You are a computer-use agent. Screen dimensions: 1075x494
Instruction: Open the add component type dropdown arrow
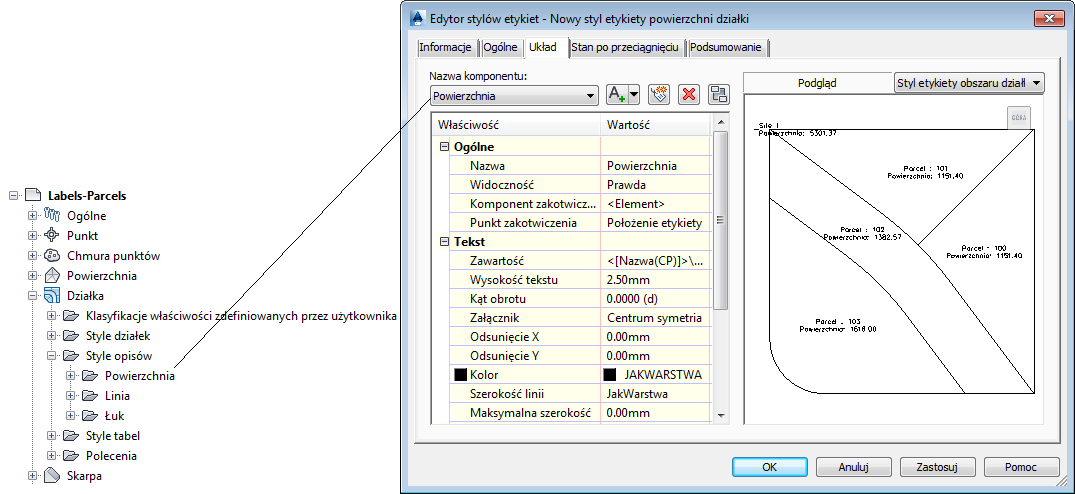(634, 95)
